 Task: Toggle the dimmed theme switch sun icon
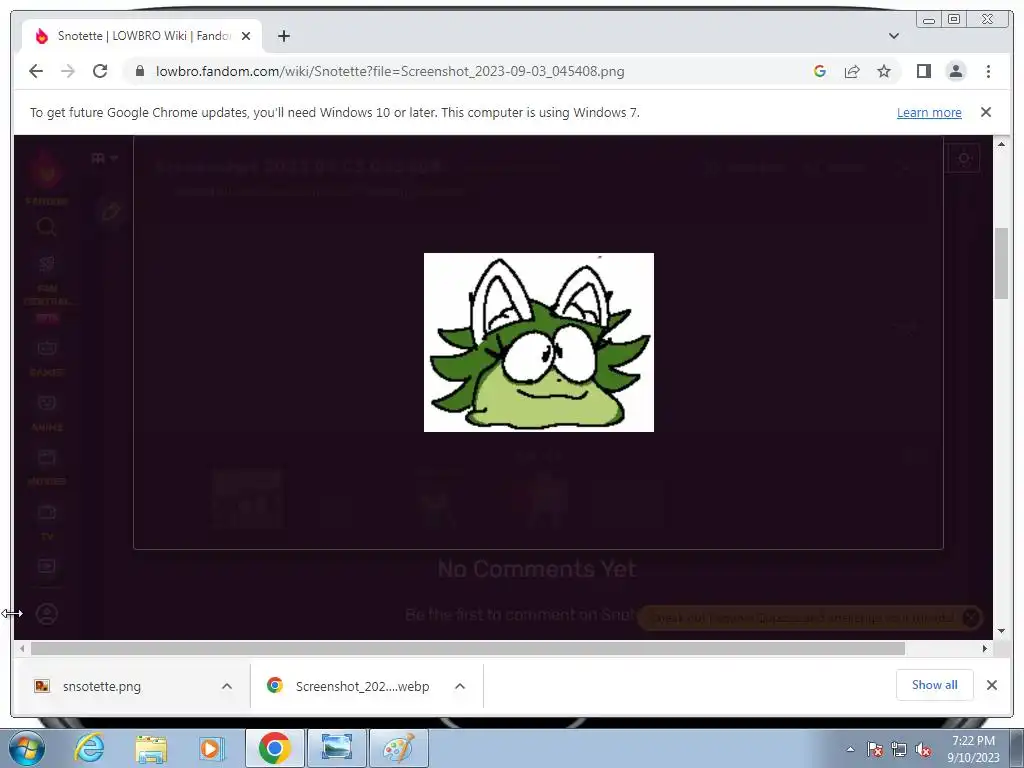(x=964, y=159)
